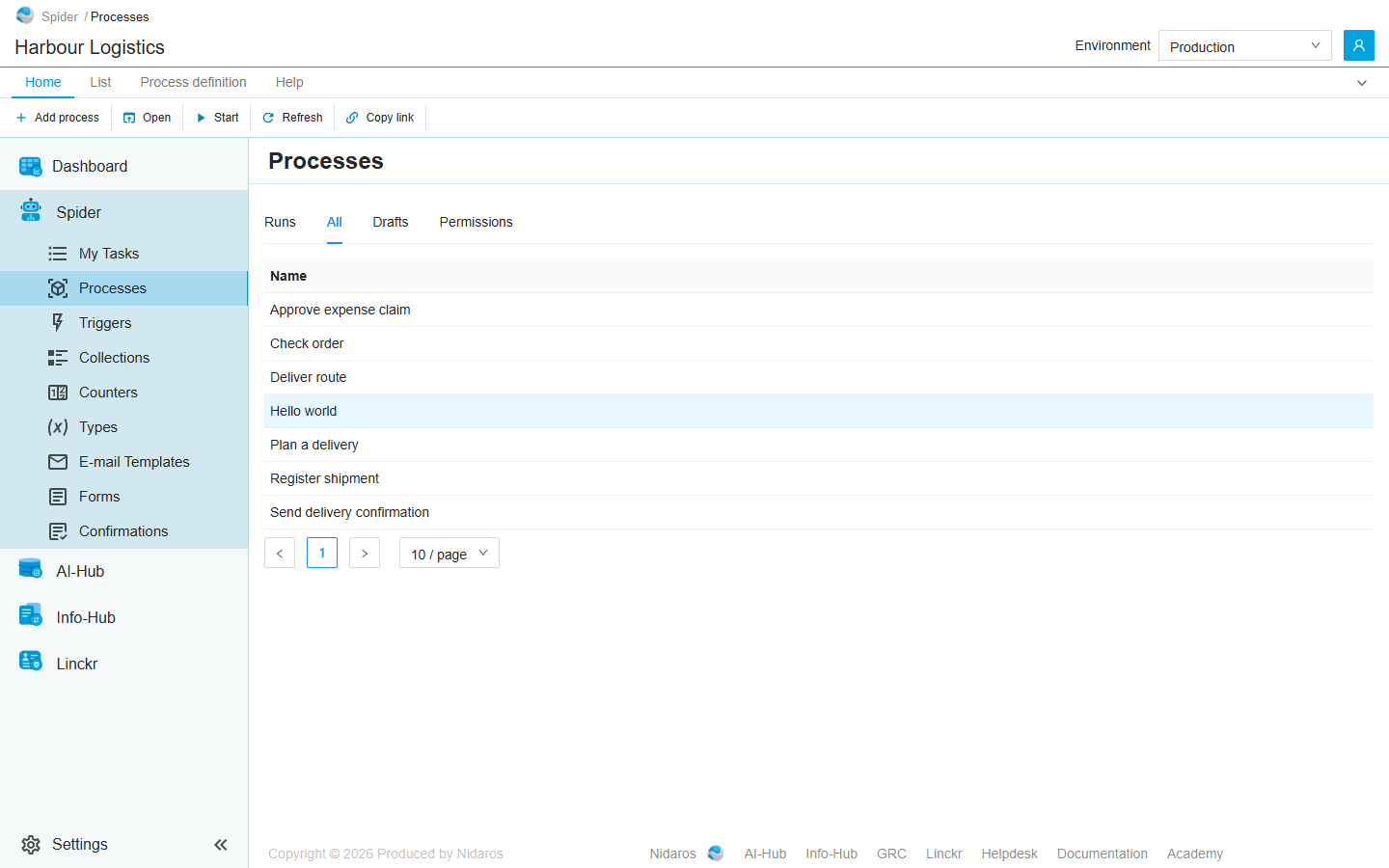The height and width of the screenshot is (868, 1389).
Task: Click the Spider breadcrumb link
Action: click(x=60, y=16)
